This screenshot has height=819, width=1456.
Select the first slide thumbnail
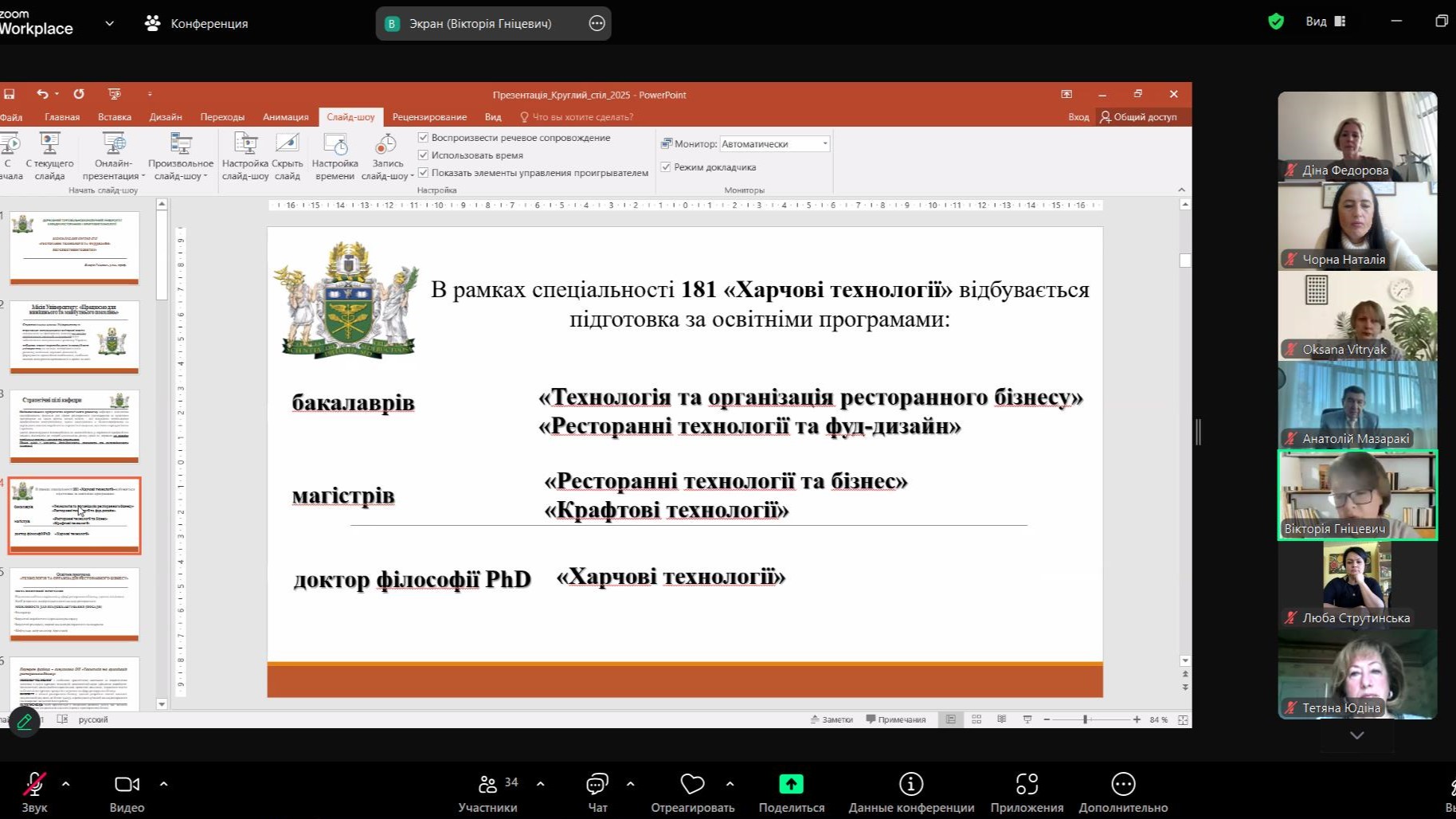click(x=75, y=246)
